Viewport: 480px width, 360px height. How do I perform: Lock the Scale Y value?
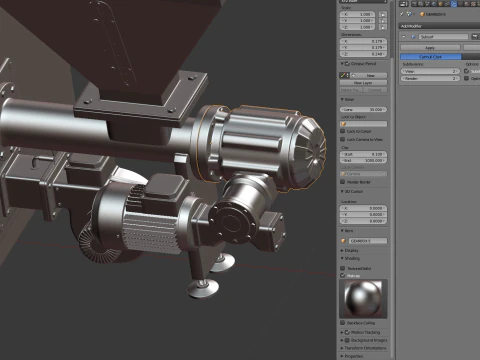coord(383,21)
